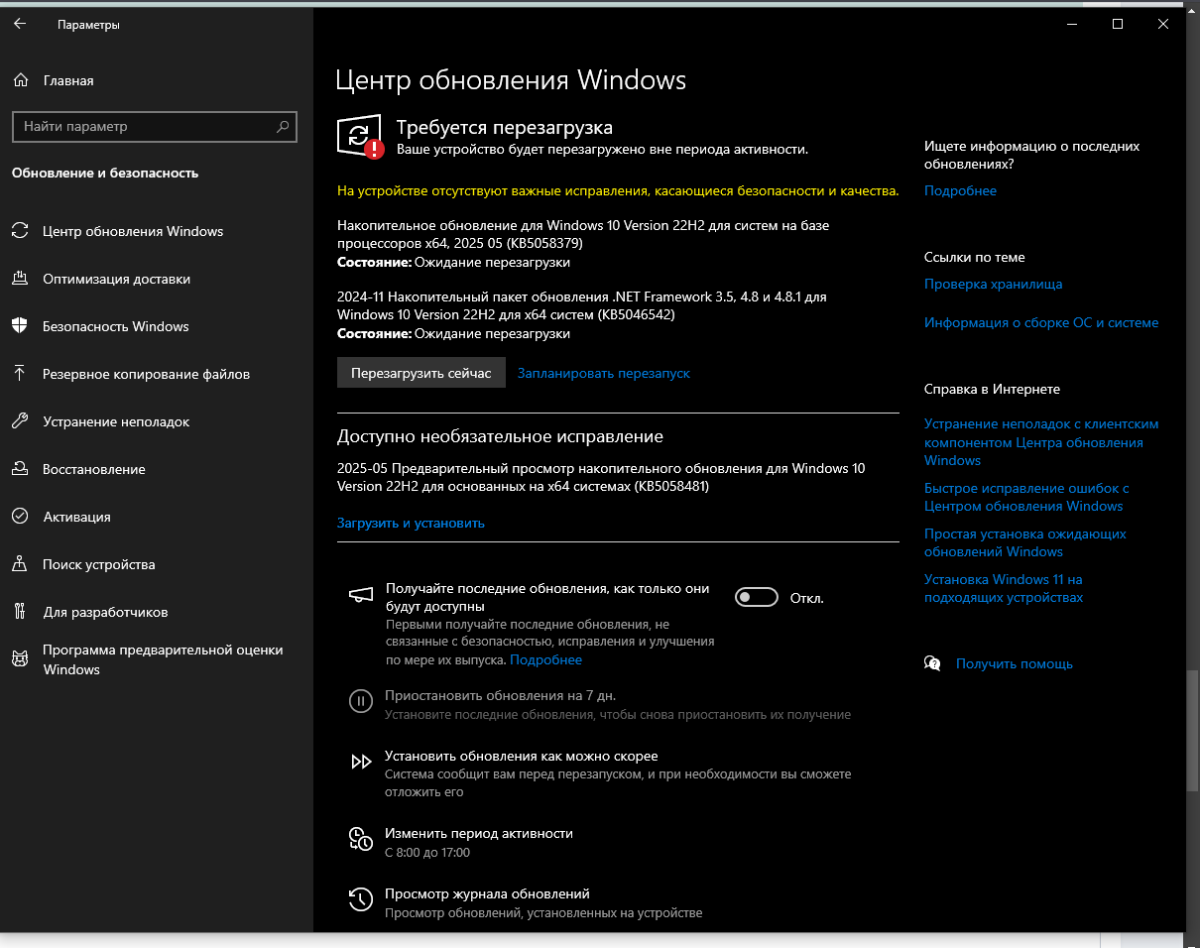The height and width of the screenshot is (948, 1200).
Task: Click the Find my device icon
Action: click(x=20, y=564)
